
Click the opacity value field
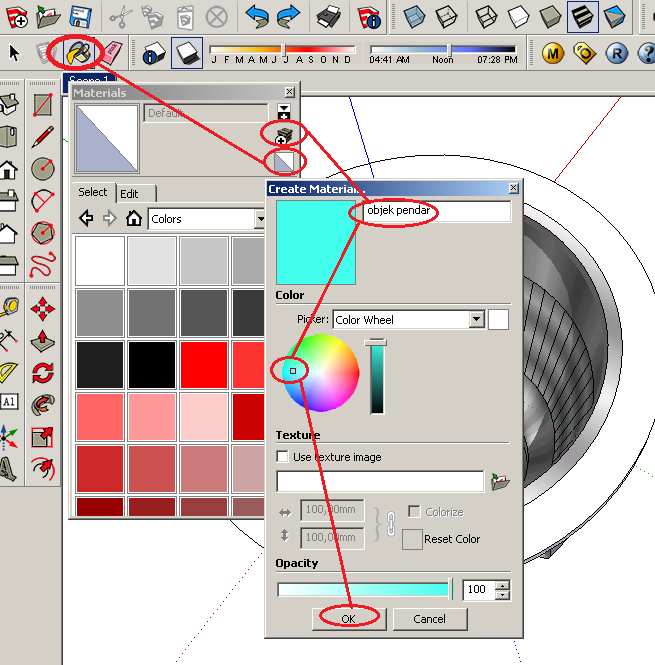(x=479, y=590)
